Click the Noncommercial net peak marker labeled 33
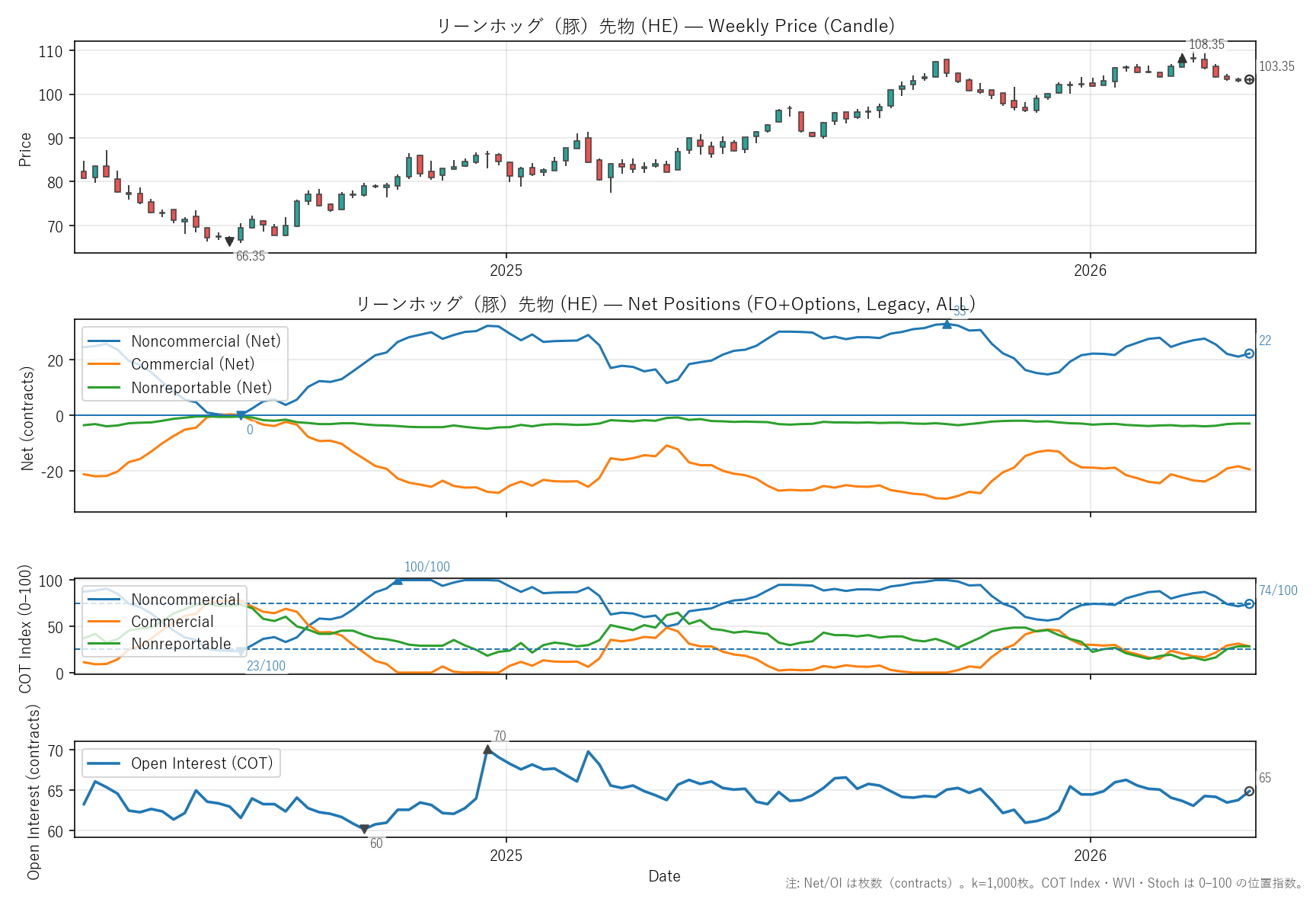 point(947,325)
